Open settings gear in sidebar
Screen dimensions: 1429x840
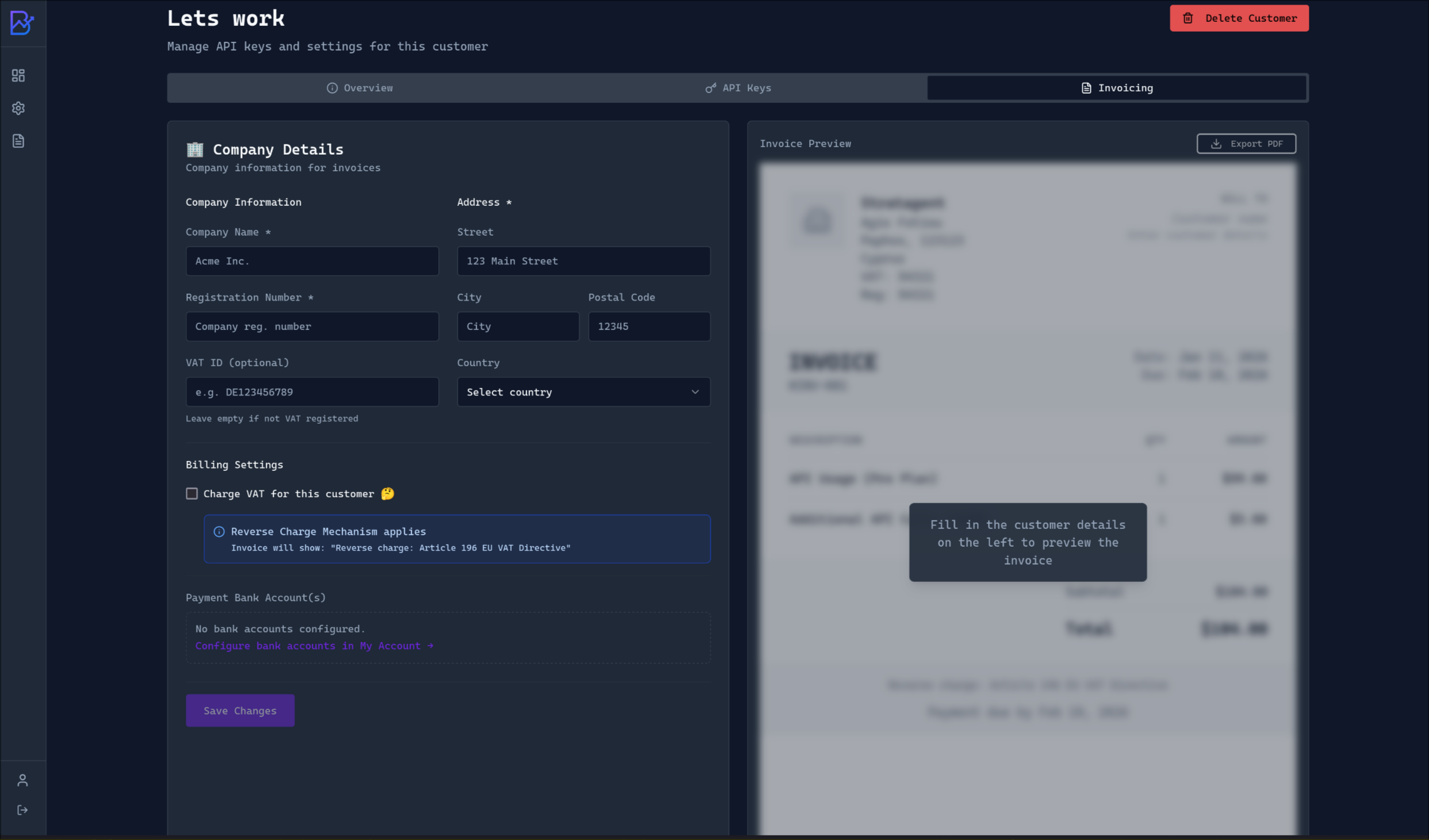18,108
